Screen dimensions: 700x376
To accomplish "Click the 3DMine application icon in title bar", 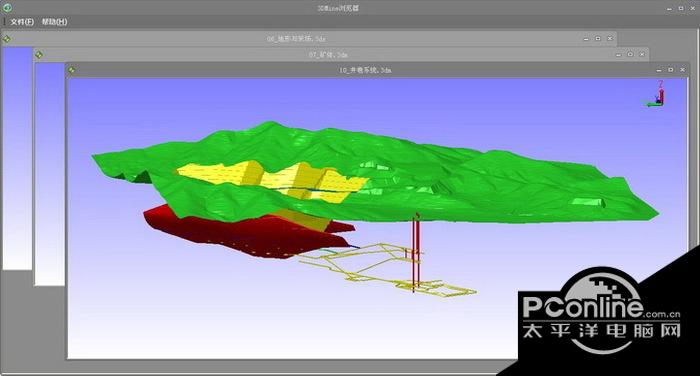I will coord(7,8).
